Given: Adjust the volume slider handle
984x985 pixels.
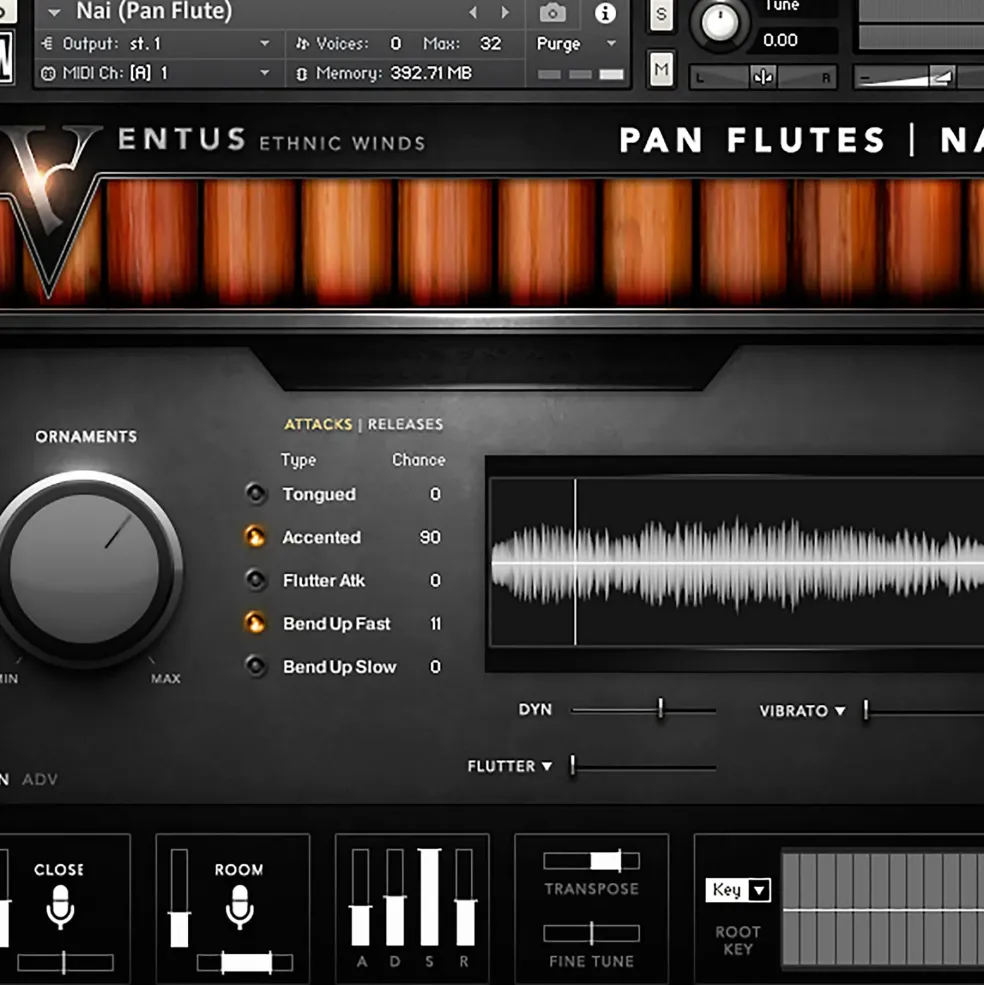Looking at the screenshot, I should point(941,77).
